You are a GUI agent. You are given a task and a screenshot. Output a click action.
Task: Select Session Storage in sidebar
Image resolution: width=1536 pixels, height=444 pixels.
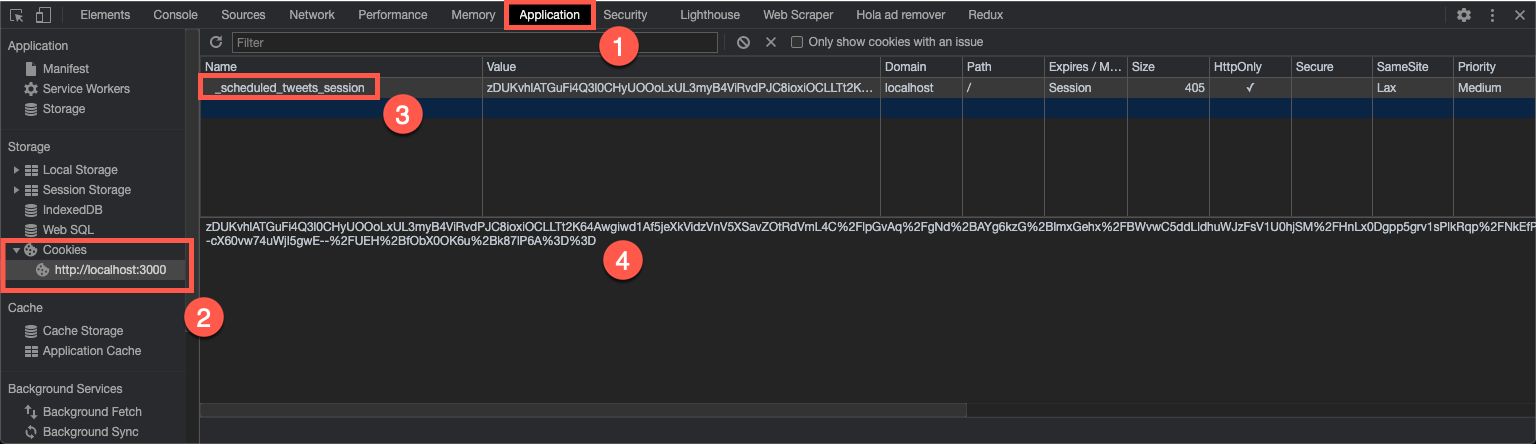[x=86, y=190]
